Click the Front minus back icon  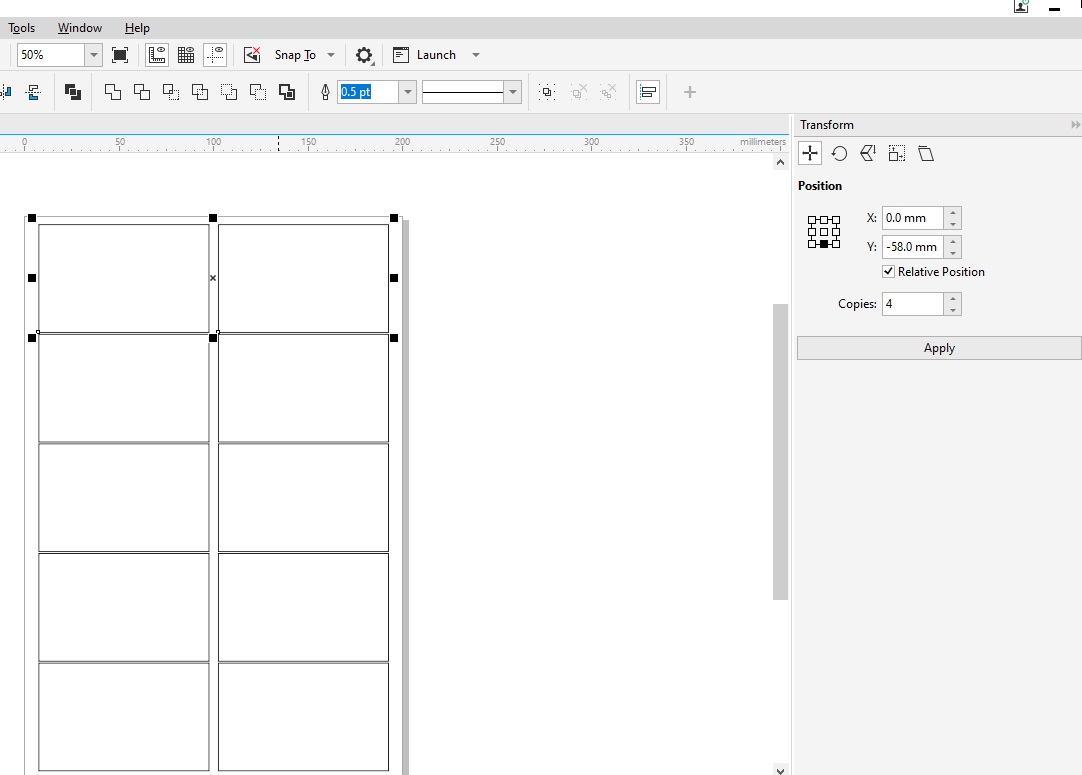[x=228, y=92]
